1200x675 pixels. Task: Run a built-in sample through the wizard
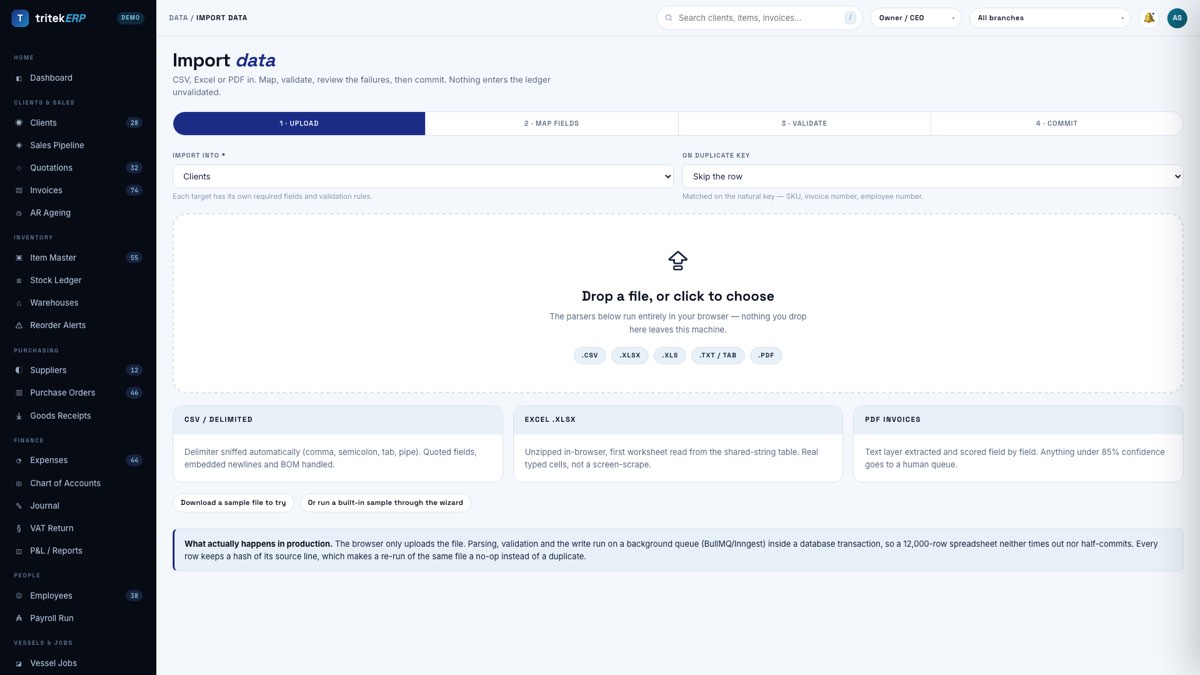tap(385, 503)
